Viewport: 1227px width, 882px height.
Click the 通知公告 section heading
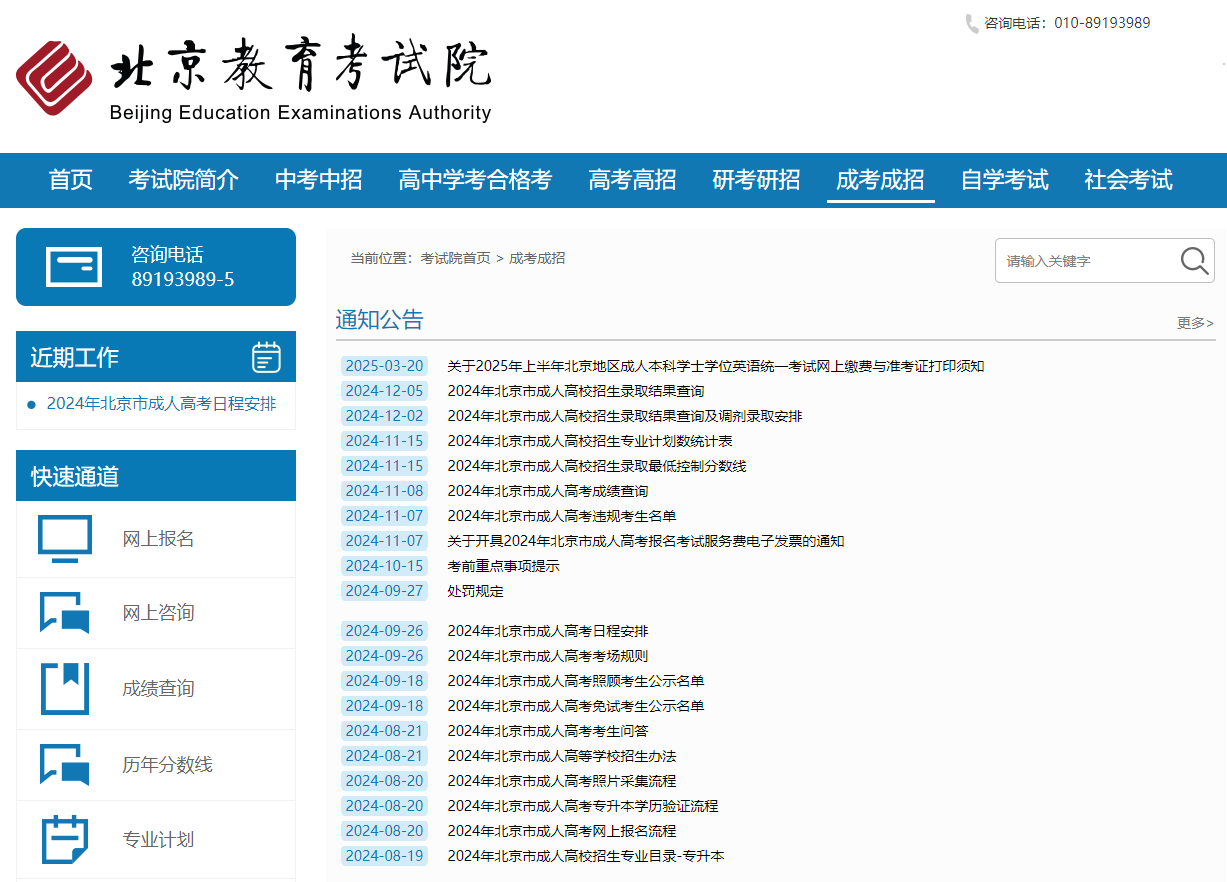click(x=380, y=320)
